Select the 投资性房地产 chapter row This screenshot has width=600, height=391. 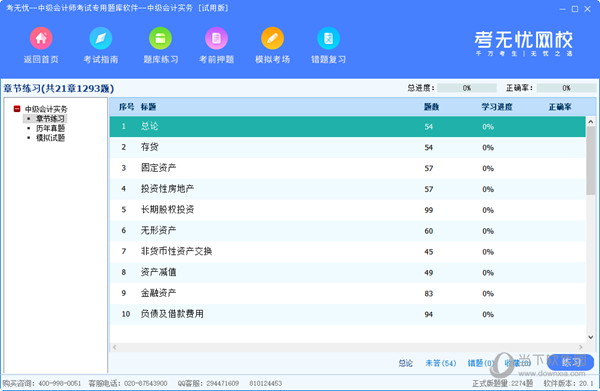click(x=347, y=189)
